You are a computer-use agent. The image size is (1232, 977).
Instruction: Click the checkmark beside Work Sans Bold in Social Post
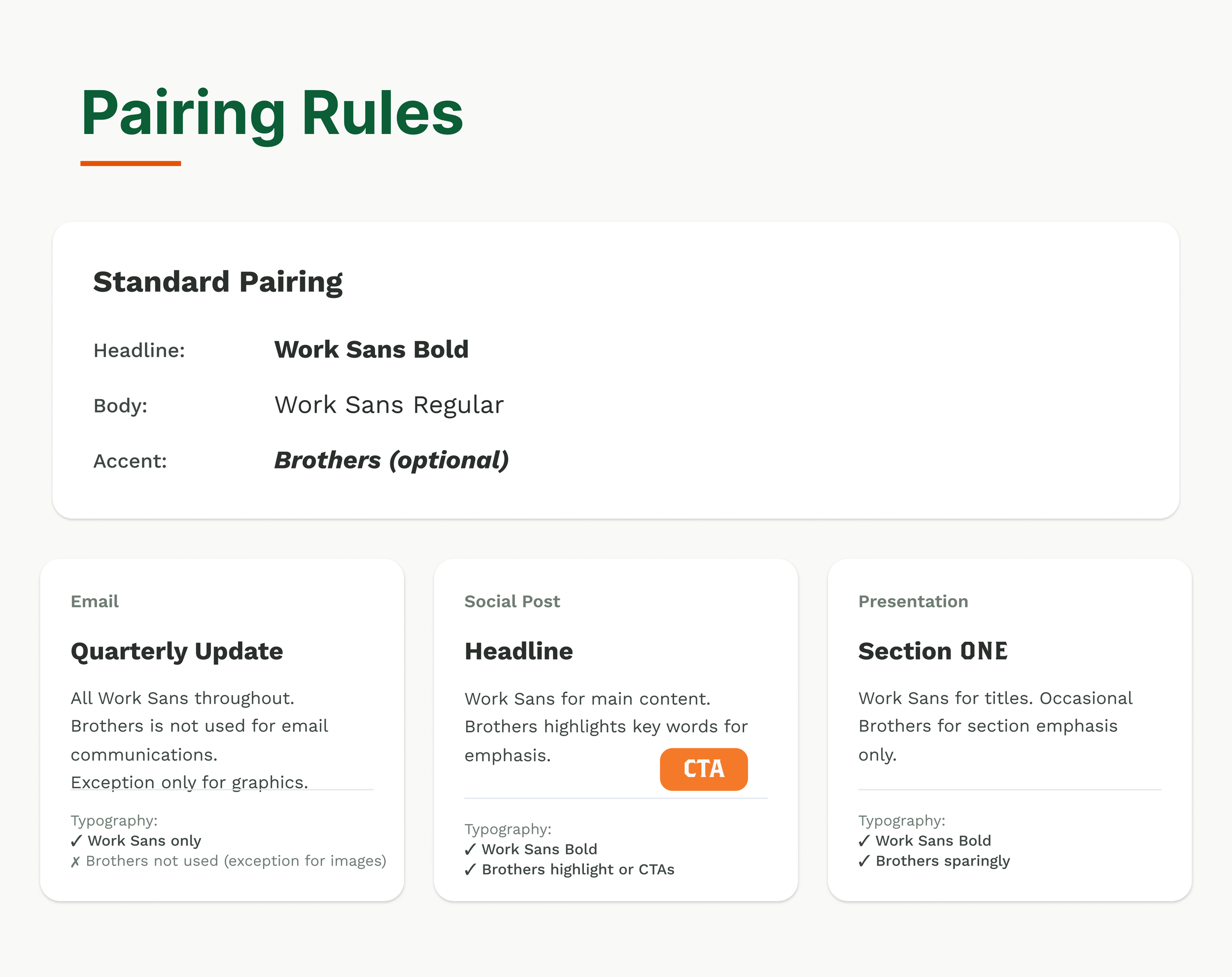point(470,849)
